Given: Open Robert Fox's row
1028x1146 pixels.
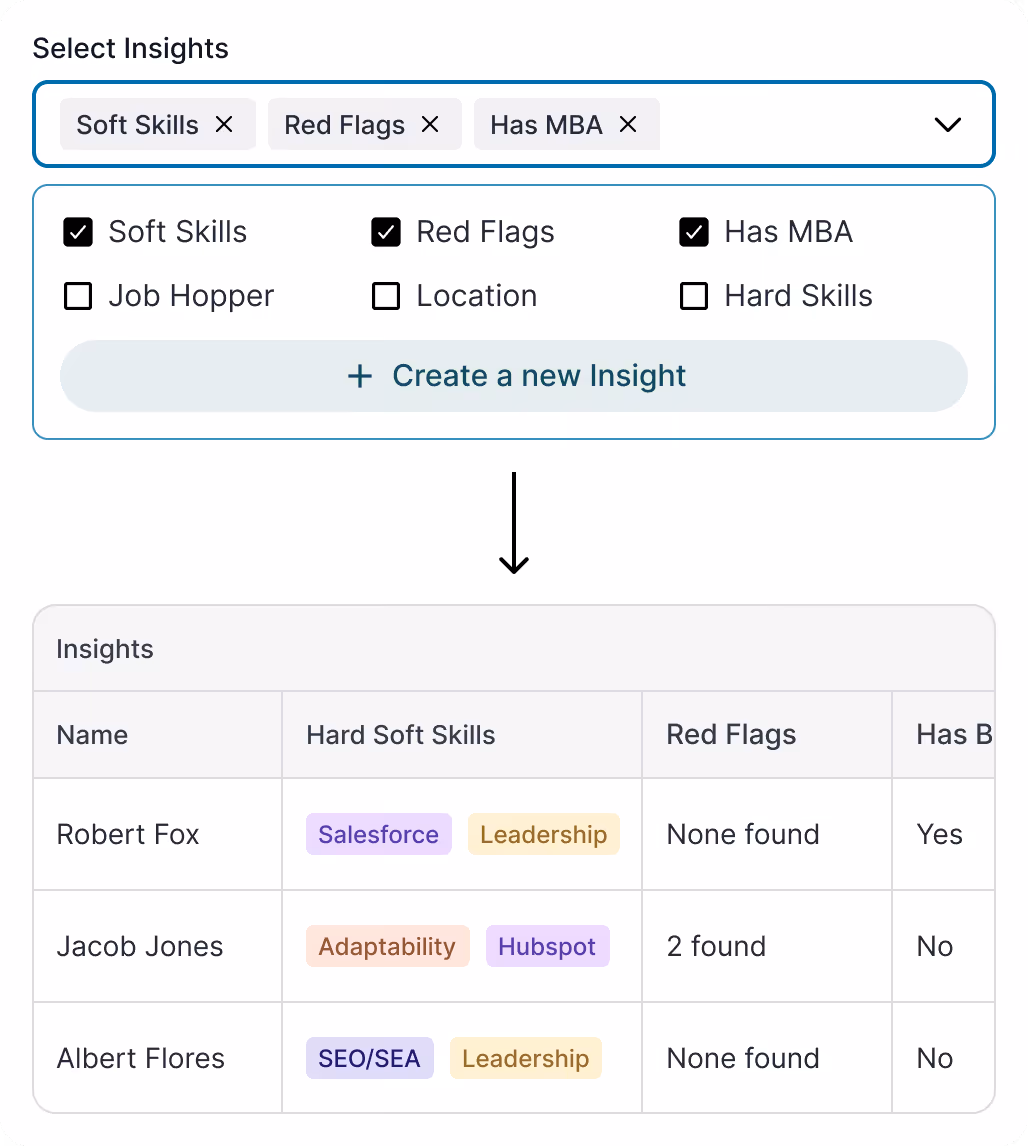Looking at the screenshot, I should coord(128,834).
